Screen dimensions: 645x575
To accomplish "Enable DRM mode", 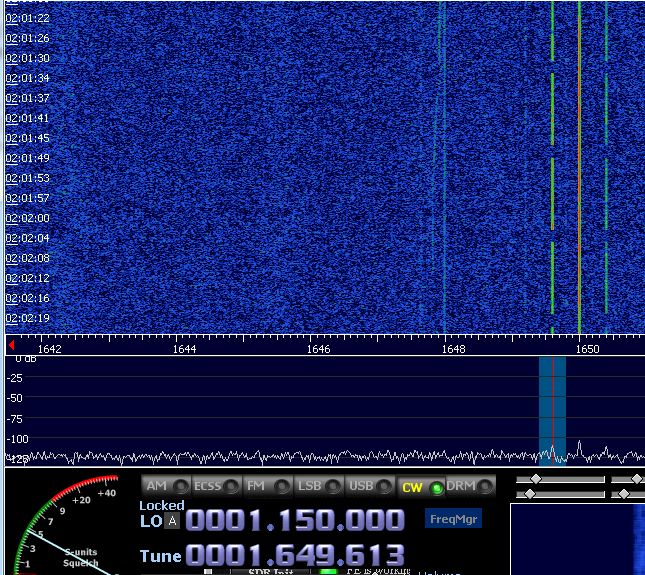I will (470, 486).
